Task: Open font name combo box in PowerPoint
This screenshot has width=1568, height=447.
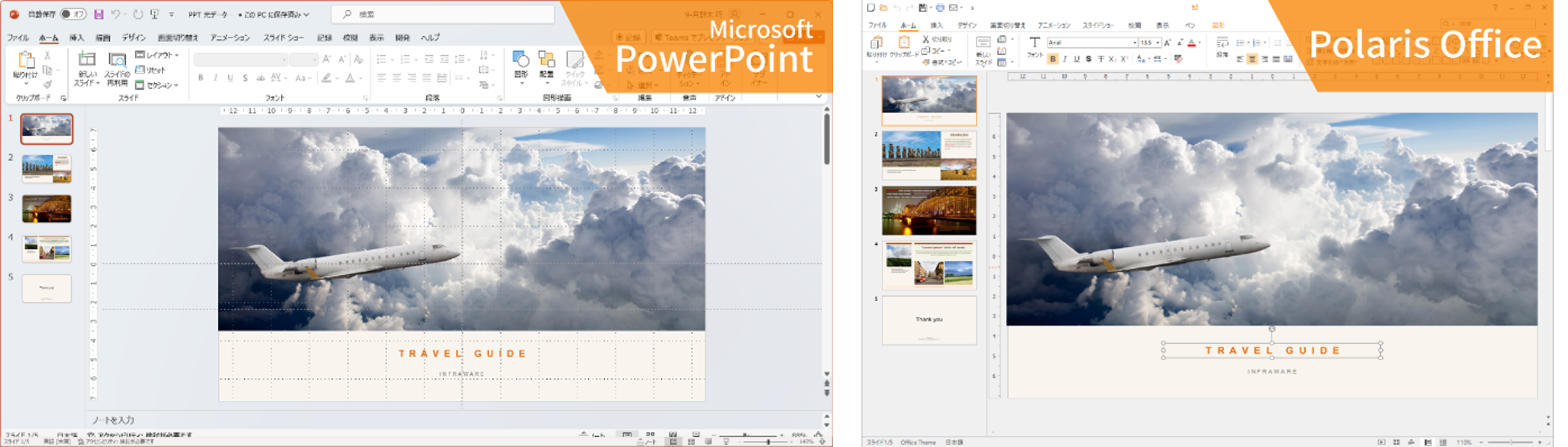Action: pos(240,59)
